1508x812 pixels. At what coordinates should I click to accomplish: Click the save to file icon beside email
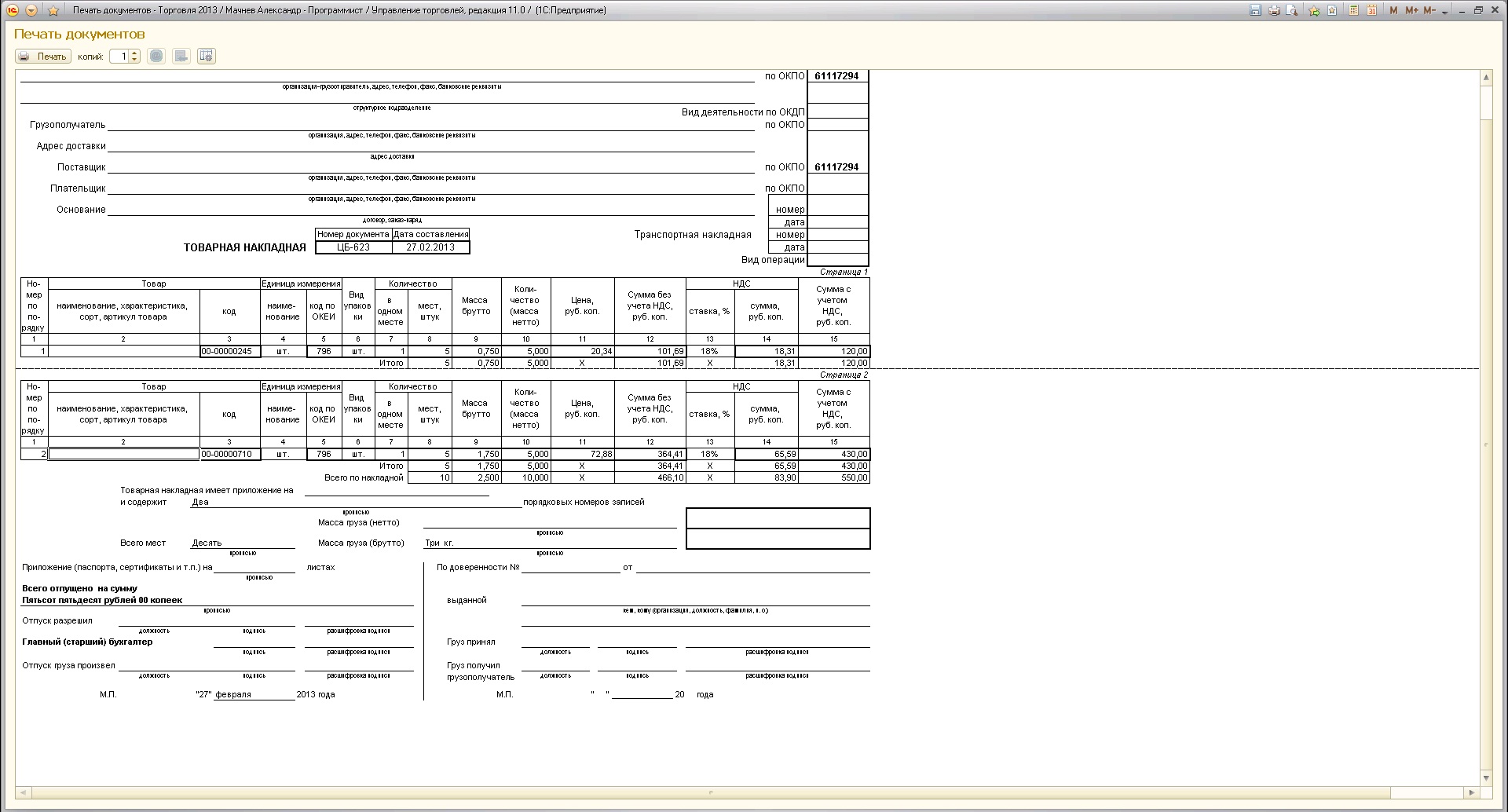point(181,57)
